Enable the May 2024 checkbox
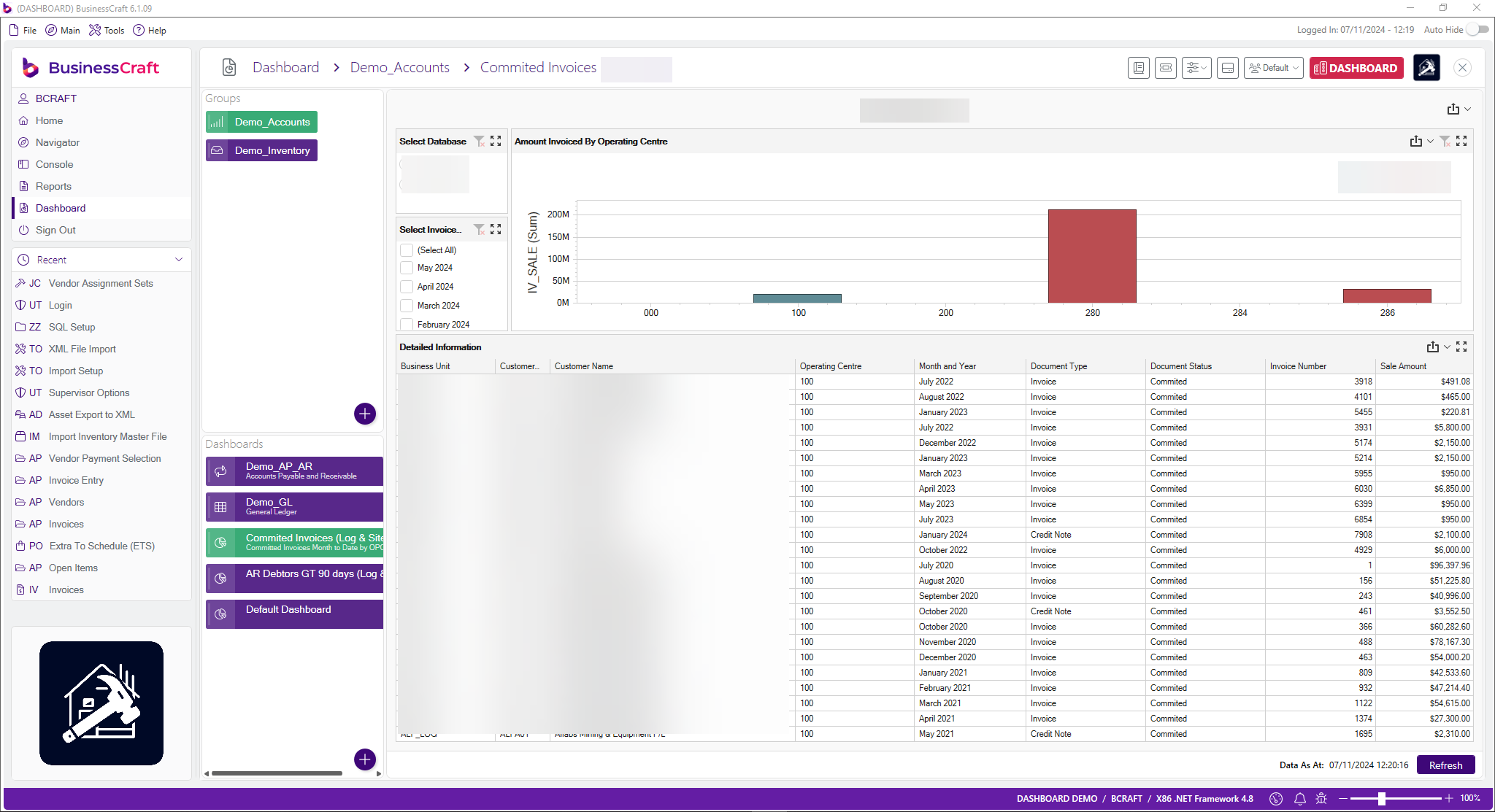1495x812 pixels. [407, 268]
